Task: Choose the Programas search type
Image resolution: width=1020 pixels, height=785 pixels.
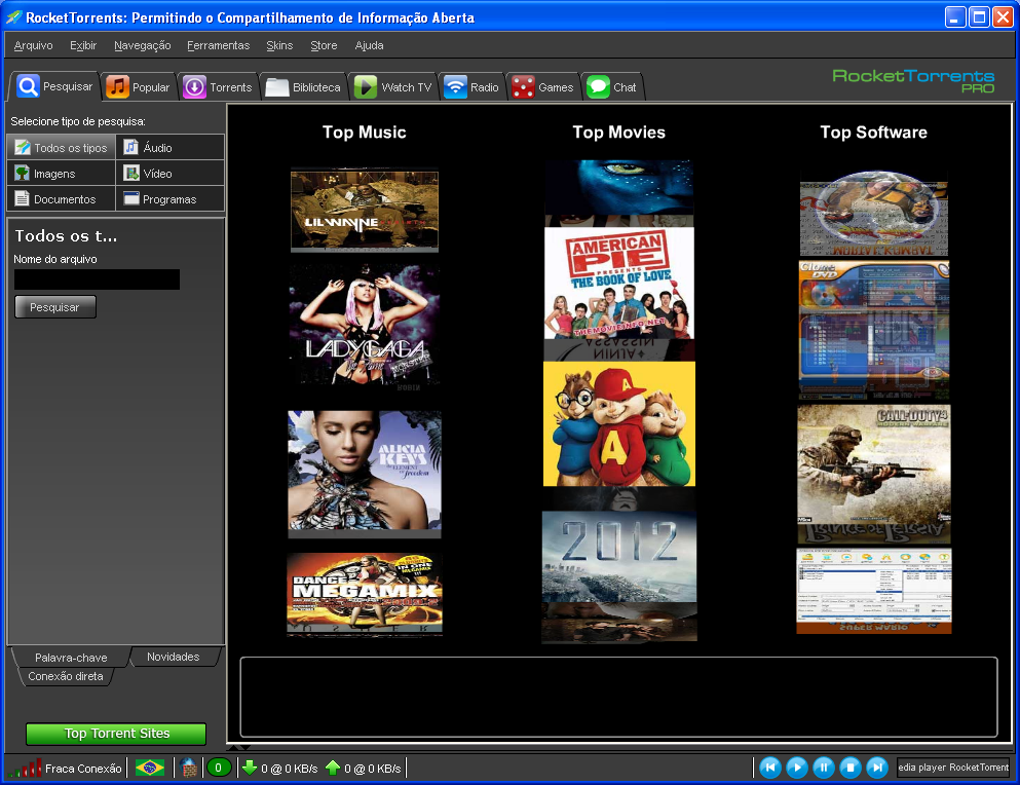Action: [x=170, y=200]
